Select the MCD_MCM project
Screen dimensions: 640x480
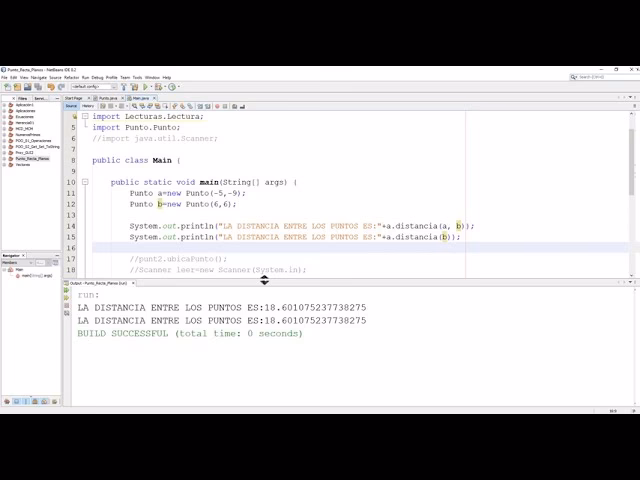pyautogui.click(x=24, y=129)
